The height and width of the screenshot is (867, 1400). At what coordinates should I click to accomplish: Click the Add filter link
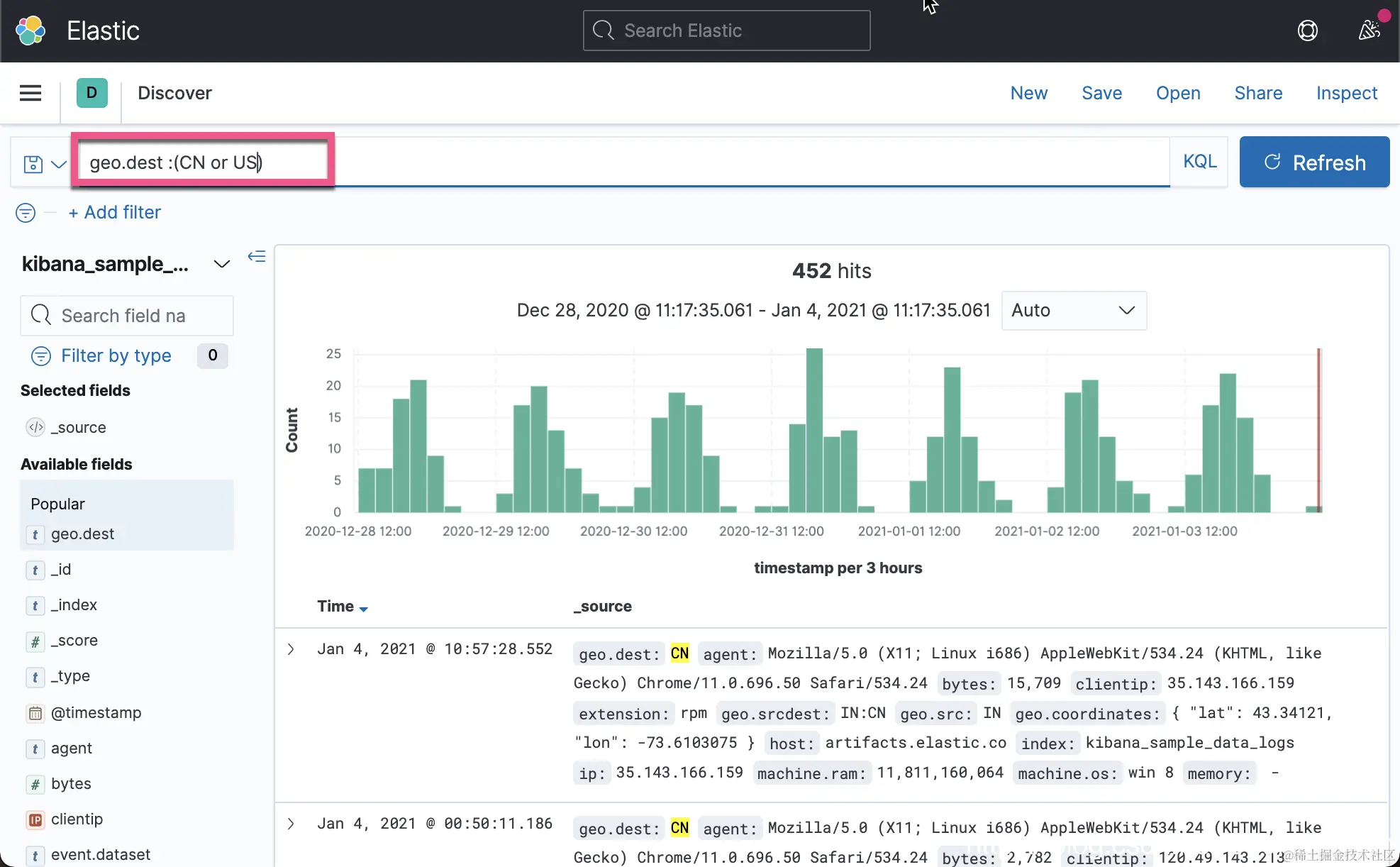tap(115, 212)
